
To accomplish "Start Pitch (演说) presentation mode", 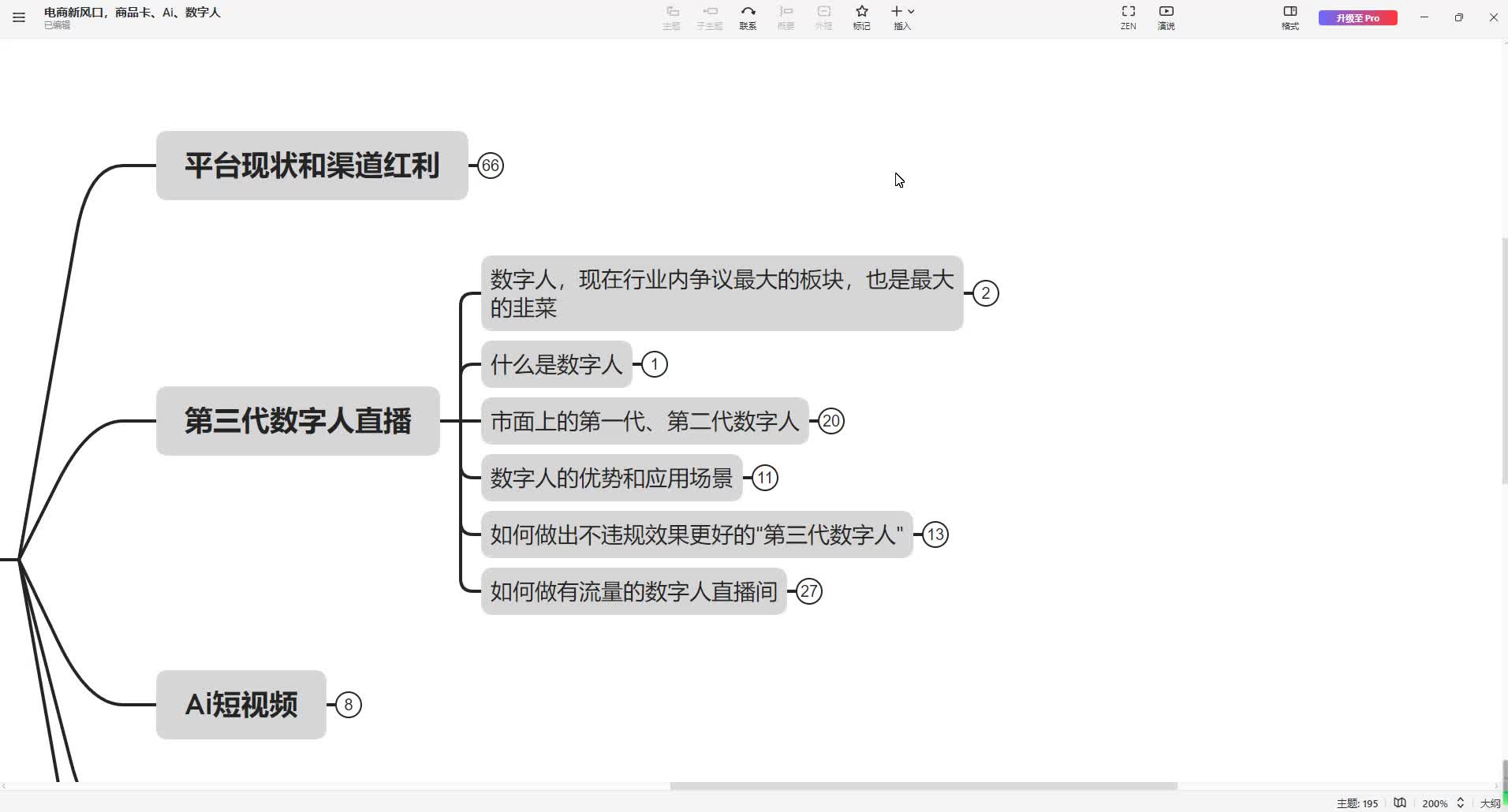I will (1166, 17).
